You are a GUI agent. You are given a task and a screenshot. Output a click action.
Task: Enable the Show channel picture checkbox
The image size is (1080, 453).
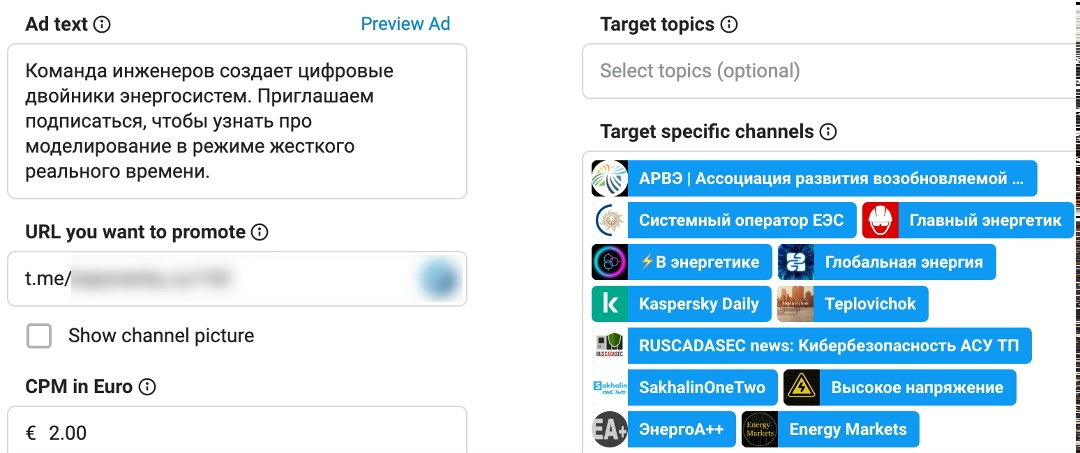(40, 336)
